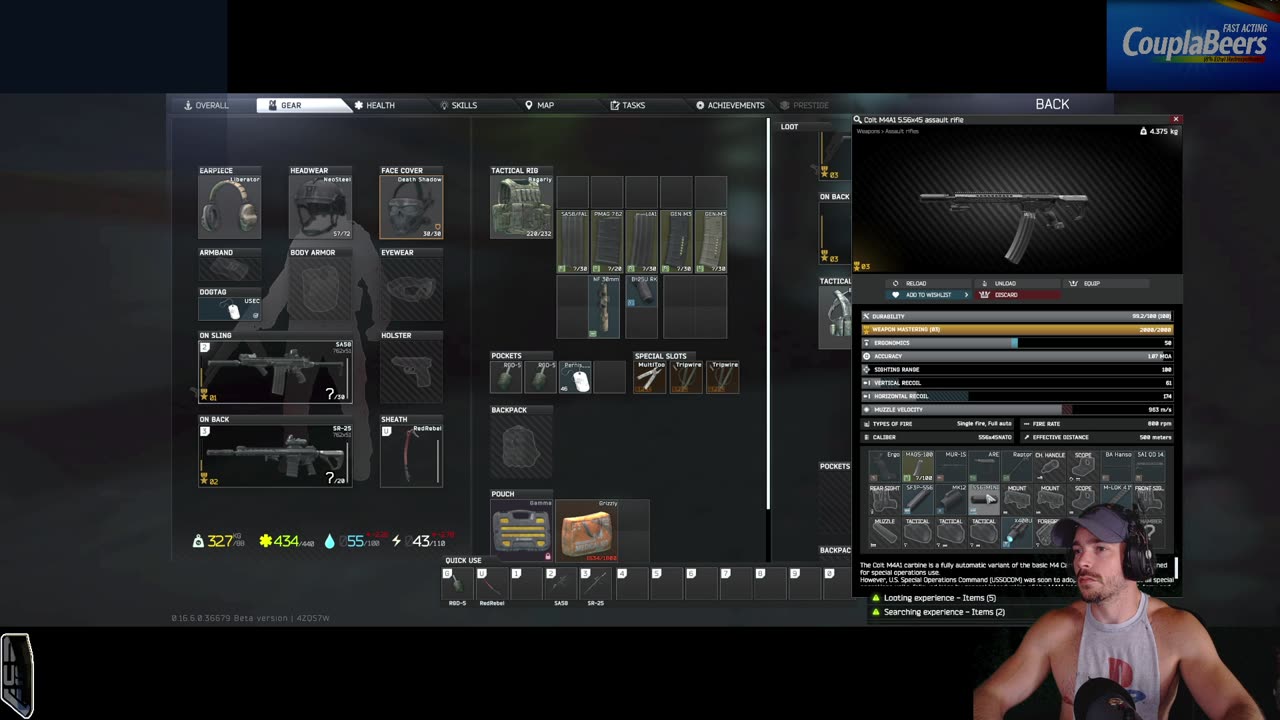Viewport: 1280px width, 720px height.
Task: Click the weight indicator icon
Action: pyautogui.click(x=198, y=541)
